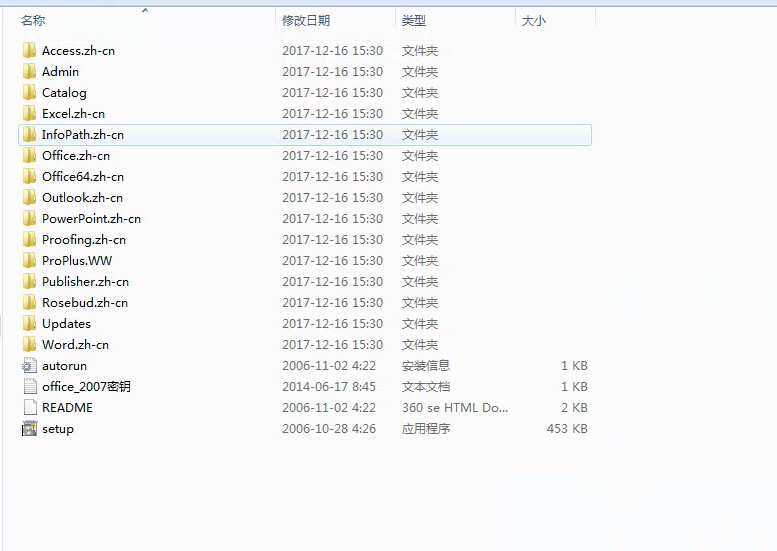The height and width of the screenshot is (551, 777).
Task: Select the Catalog folder name
Action: [64, 93]
